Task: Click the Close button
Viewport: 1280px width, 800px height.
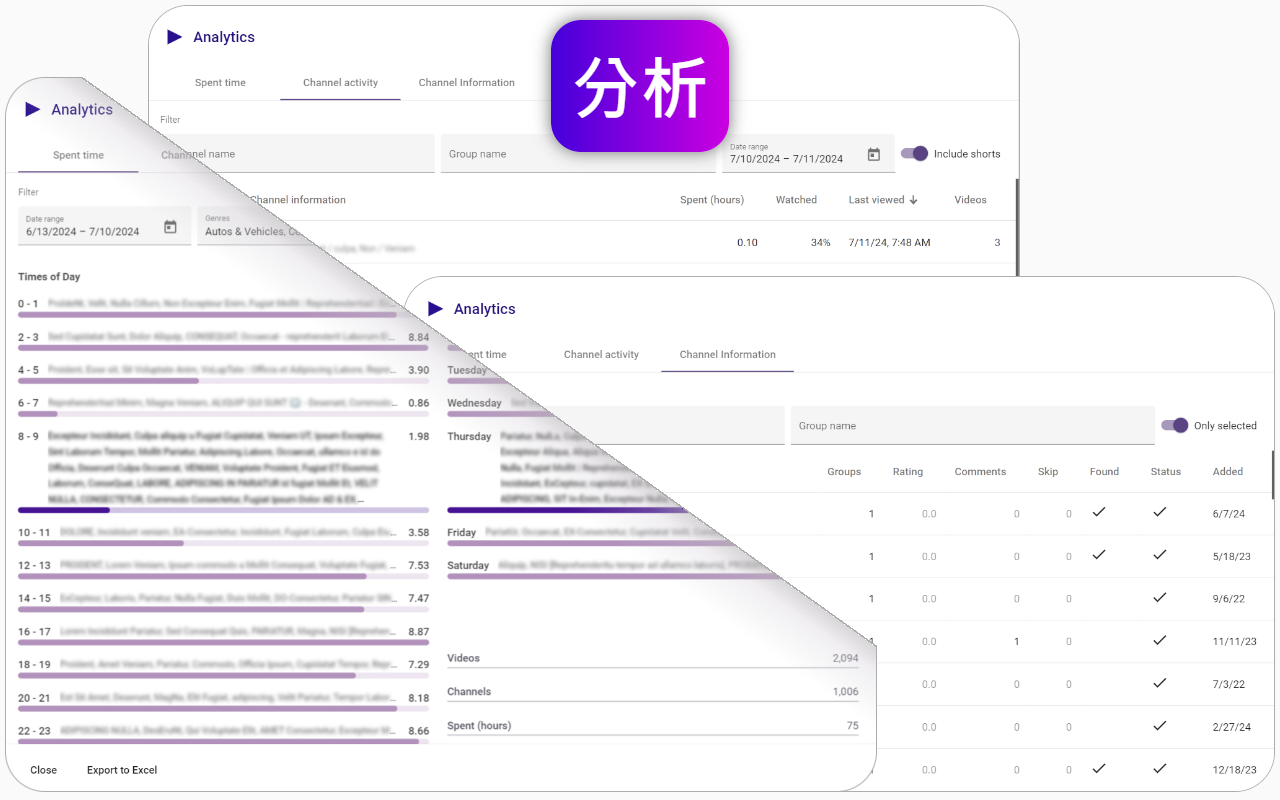Action: coord(44,770)
